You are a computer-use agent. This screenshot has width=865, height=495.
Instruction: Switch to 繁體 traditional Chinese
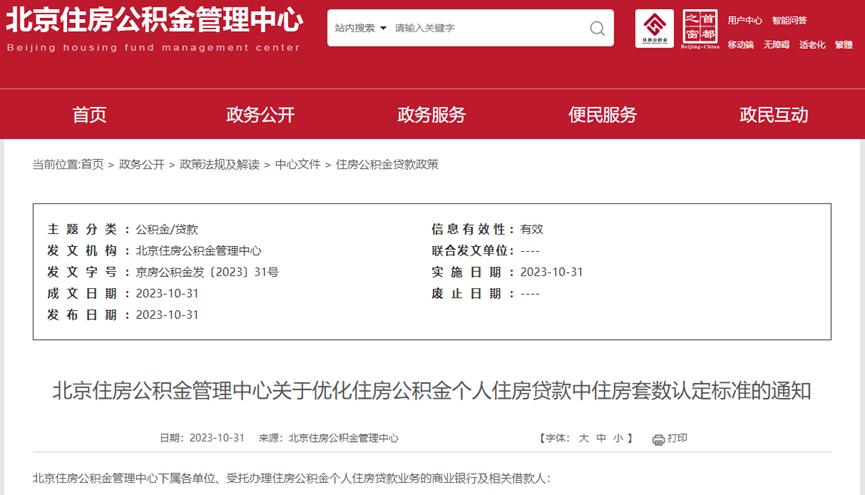[x=843, y=45]
